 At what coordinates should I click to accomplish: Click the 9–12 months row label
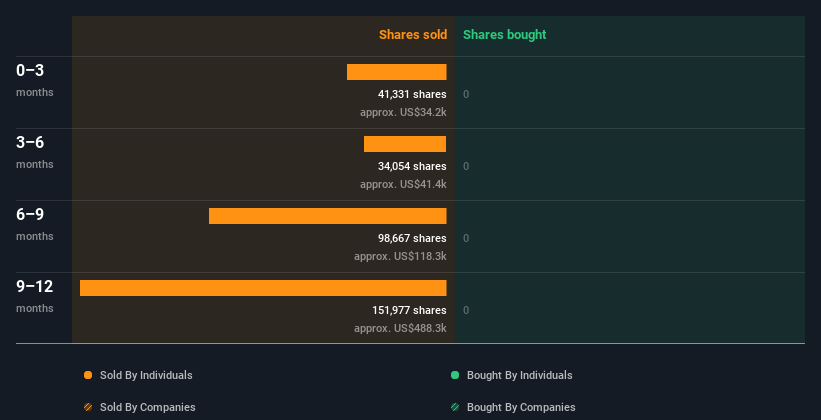coord(35,296)
